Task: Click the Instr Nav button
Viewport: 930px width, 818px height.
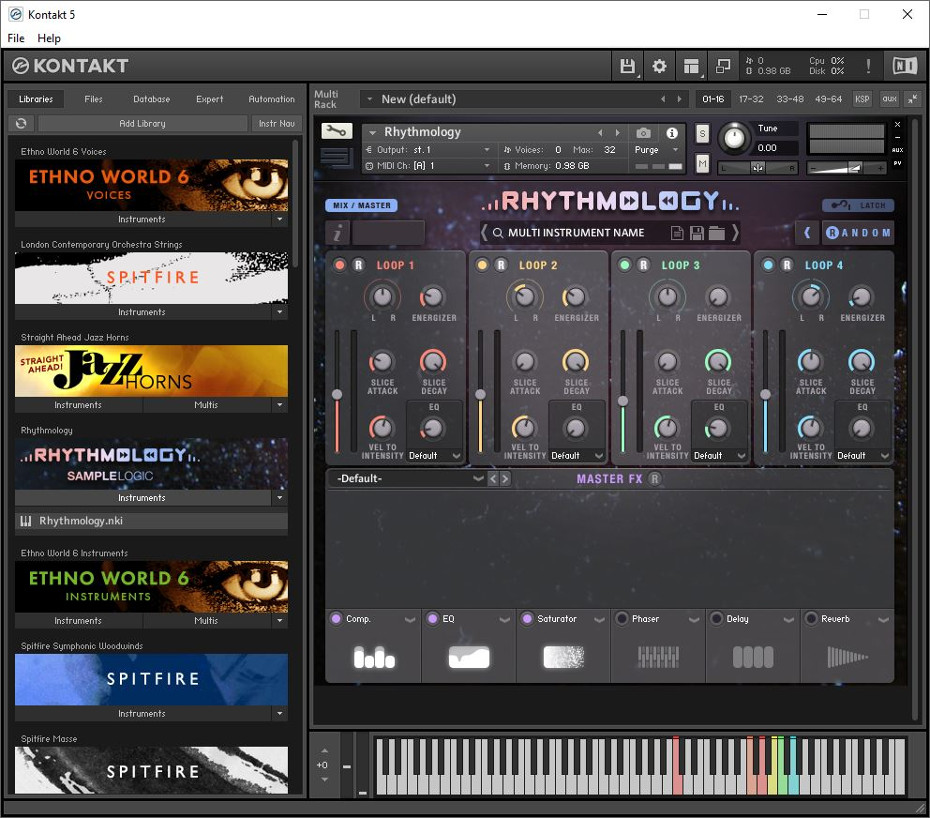Action: (x=276, y=123)
